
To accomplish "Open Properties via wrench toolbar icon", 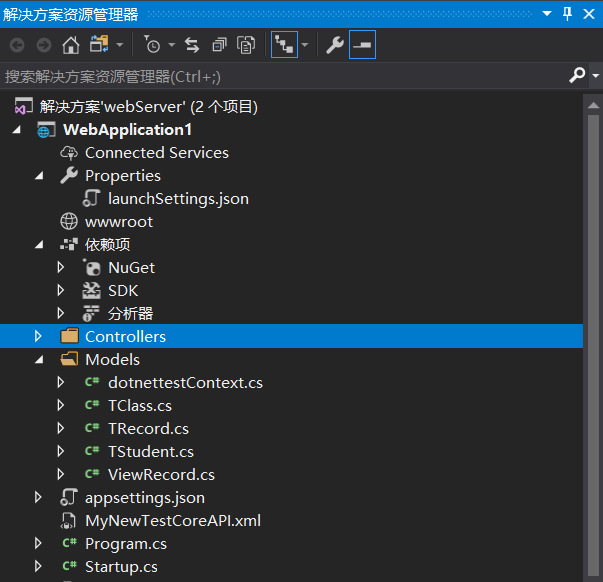I will click(x=335, y=45).
